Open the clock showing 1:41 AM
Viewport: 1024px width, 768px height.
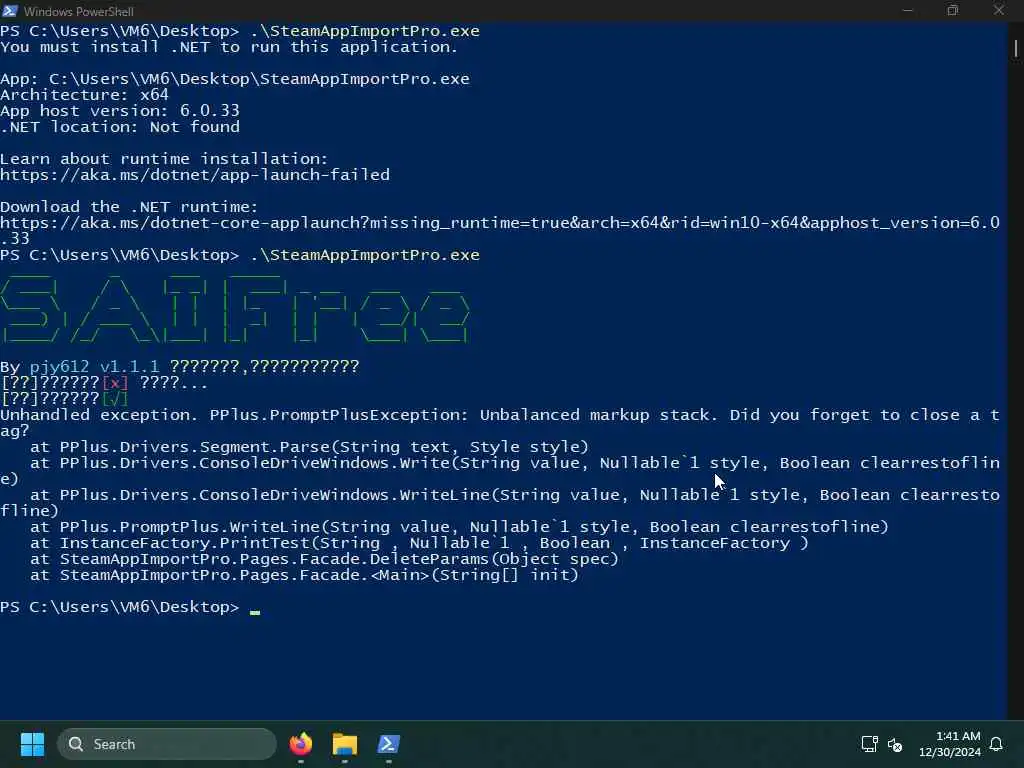[950, 744]
